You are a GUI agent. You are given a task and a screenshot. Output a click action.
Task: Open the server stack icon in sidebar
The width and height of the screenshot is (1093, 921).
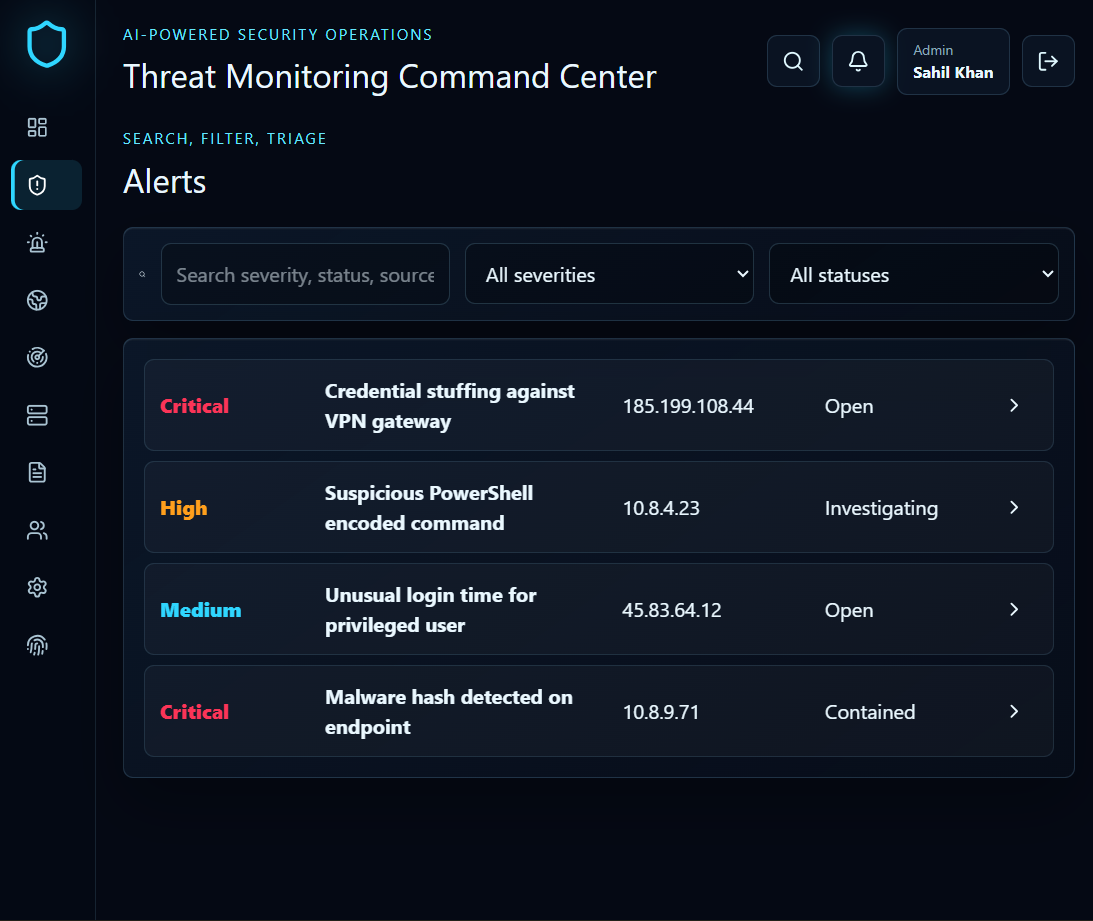point(37,416)
